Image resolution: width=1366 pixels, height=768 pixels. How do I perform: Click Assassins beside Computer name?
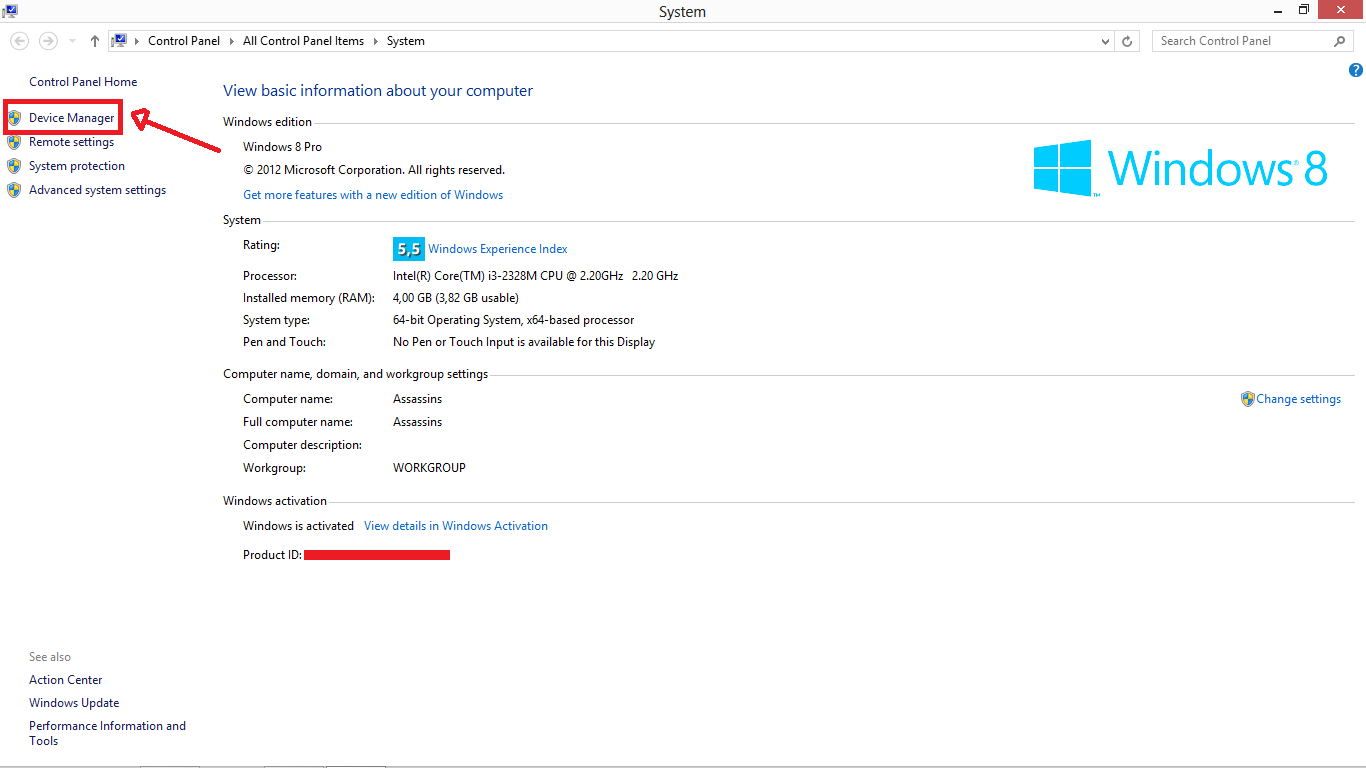pos(418,399)
